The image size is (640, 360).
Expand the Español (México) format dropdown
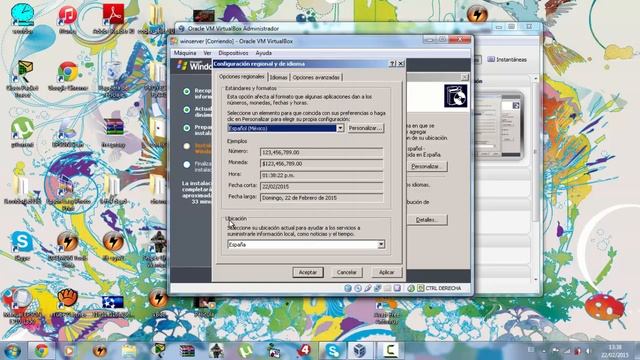[x=340, y=128]
